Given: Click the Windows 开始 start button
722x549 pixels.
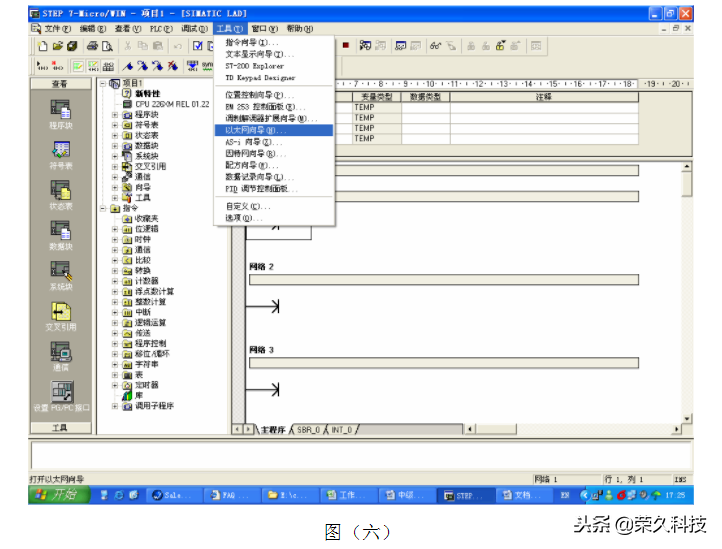Looking at the screenshot, I should 57,495.
